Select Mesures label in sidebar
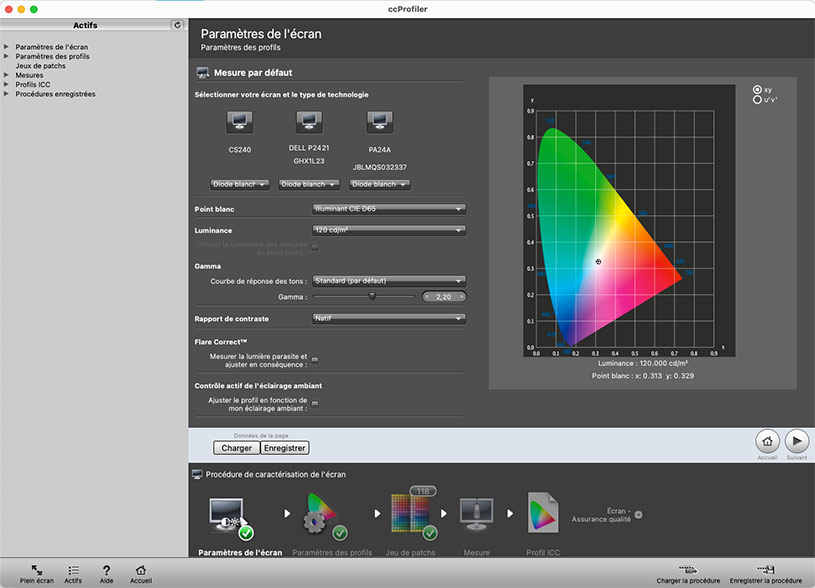815x588 pixels. click(29, 75)
